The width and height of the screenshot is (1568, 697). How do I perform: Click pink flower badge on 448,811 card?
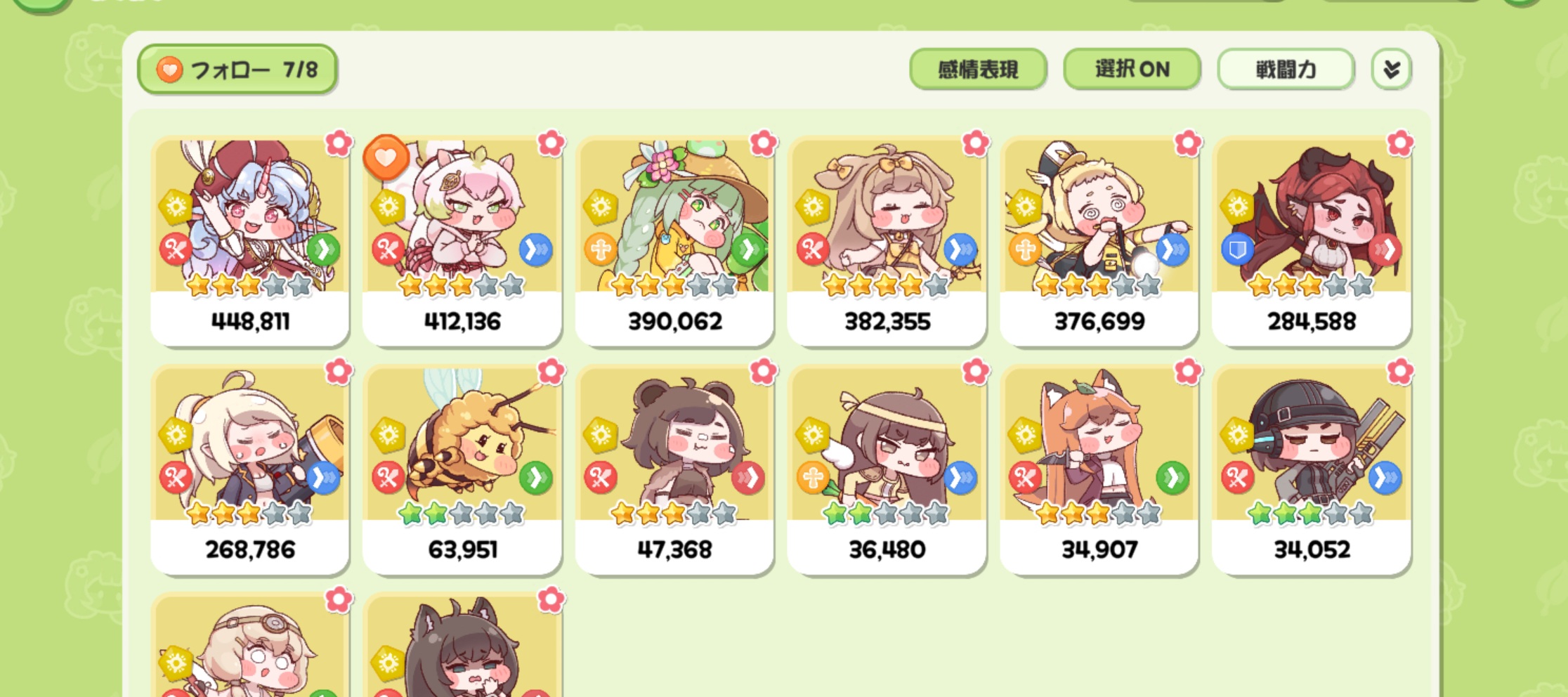pyautogui.click(x=339, y=143)
